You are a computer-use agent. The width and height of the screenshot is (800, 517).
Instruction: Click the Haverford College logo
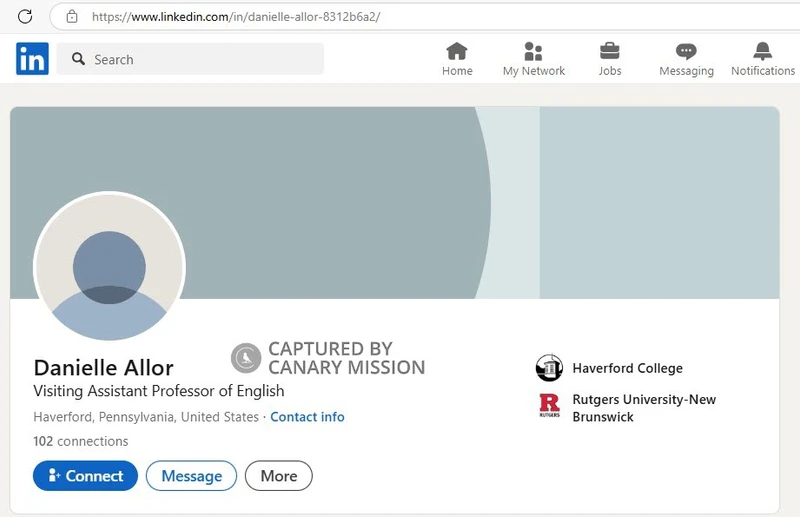point(549,368)
